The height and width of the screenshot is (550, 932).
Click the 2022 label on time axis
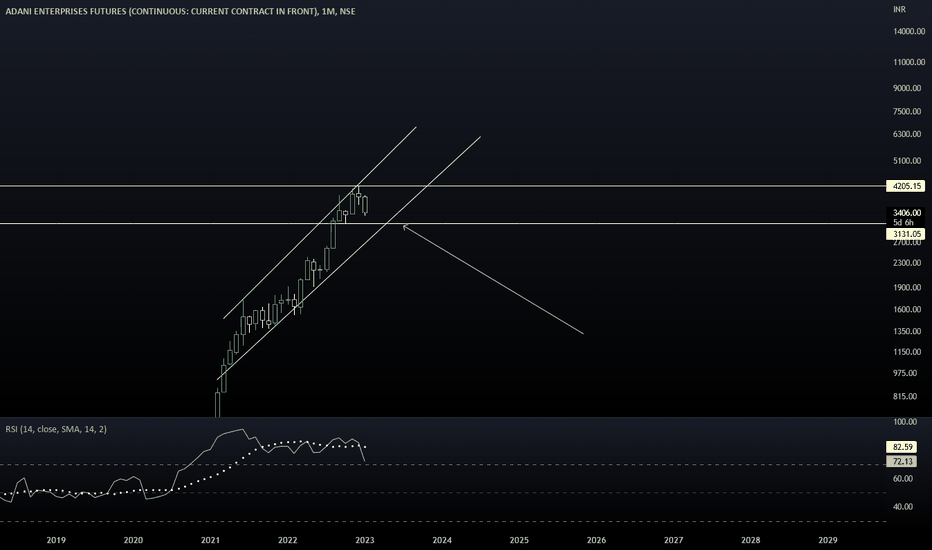(x=288, y=540)
